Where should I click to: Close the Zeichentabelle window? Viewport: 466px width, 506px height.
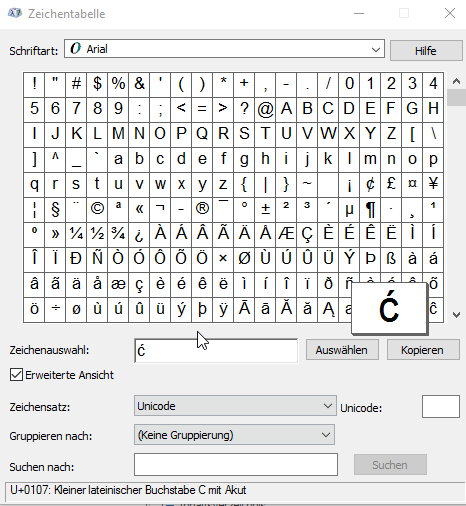click(450, 13)
